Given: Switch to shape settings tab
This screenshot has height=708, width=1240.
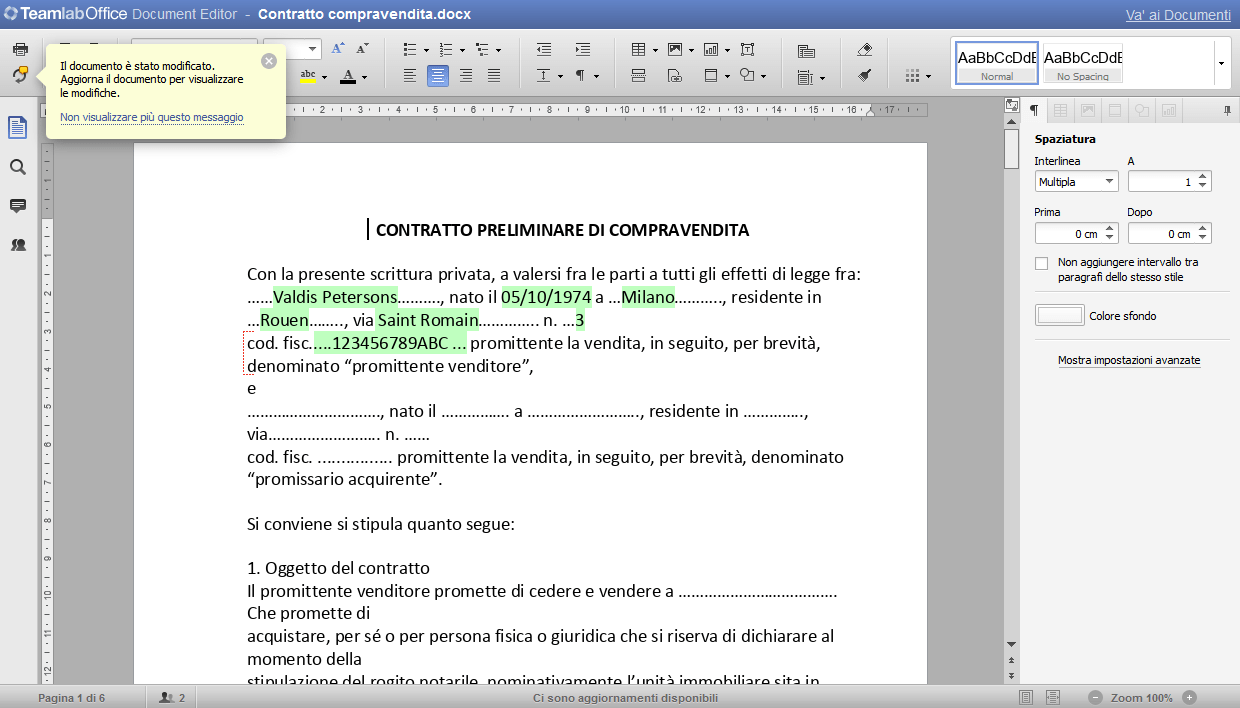Looking at the screenshot, I should click(1141, 110).
